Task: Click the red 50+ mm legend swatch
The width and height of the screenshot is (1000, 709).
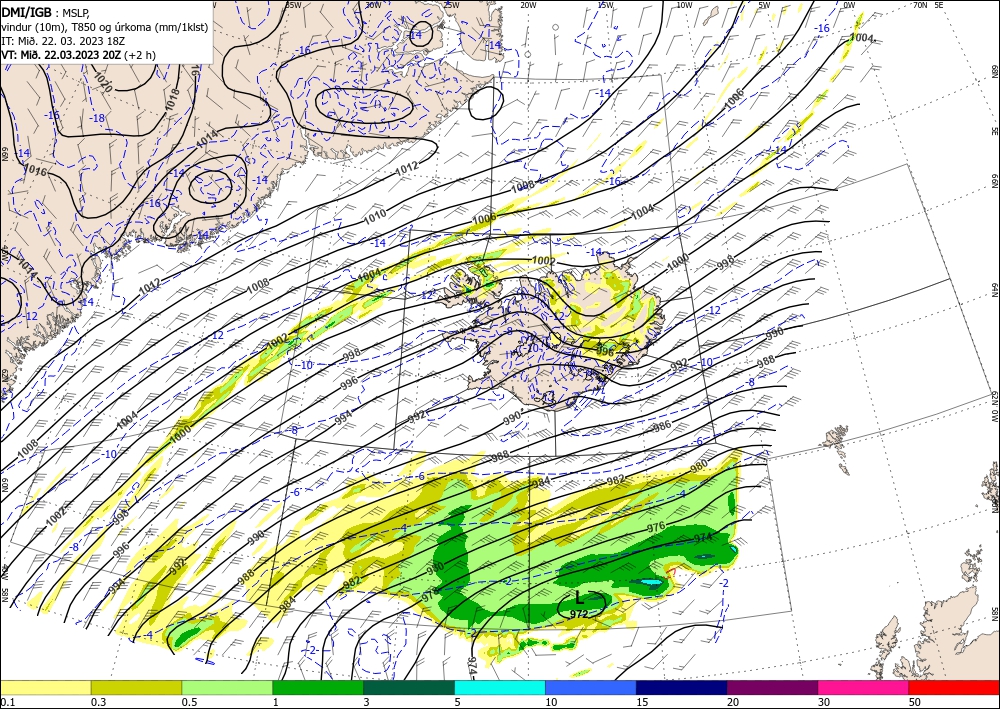Action: [954, 687]
